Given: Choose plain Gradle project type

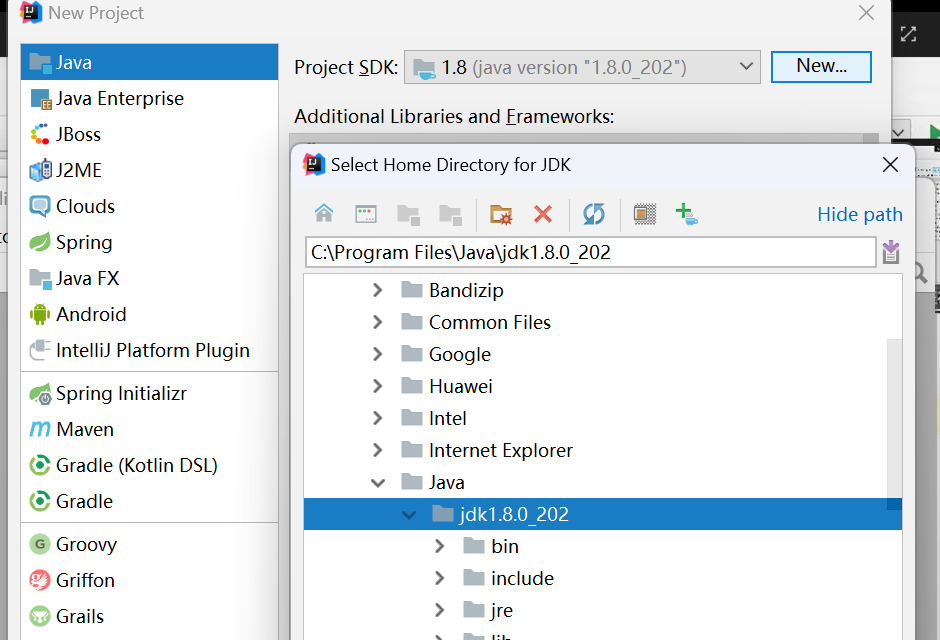Looking at the screenshot, I should pyautogui.click(x=149, y=501).
